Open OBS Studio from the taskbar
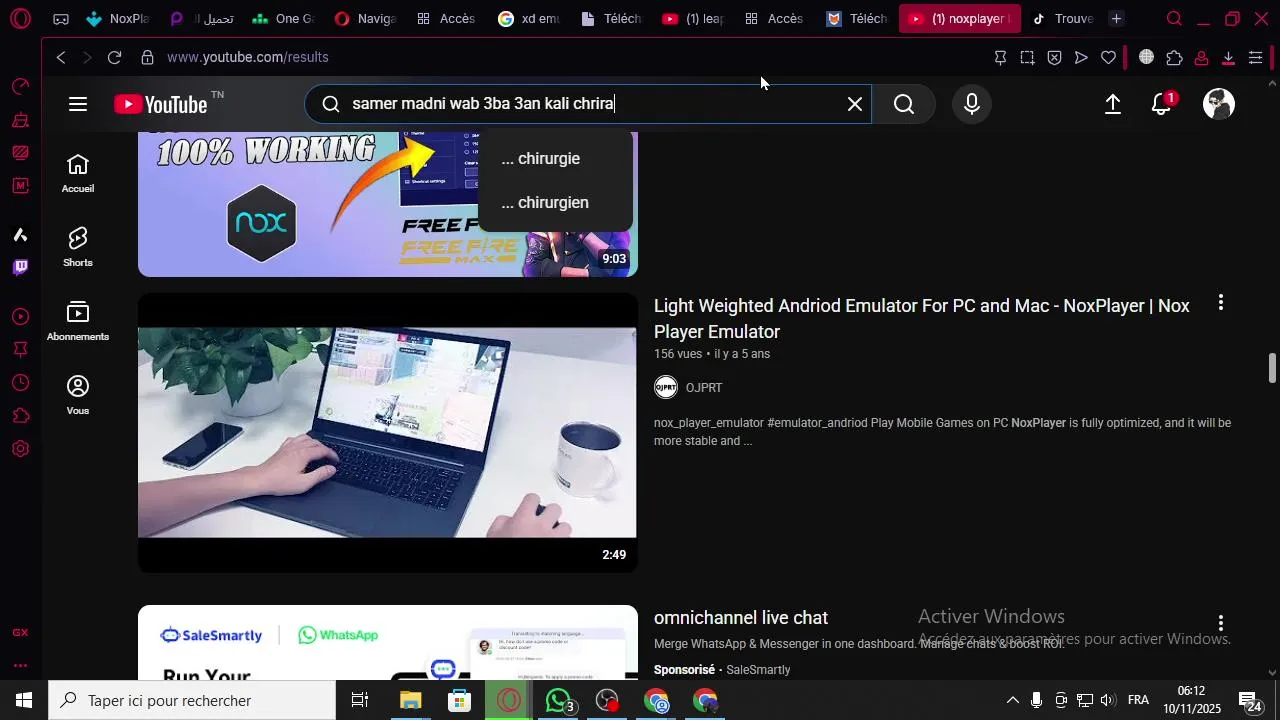 point(607,701)
